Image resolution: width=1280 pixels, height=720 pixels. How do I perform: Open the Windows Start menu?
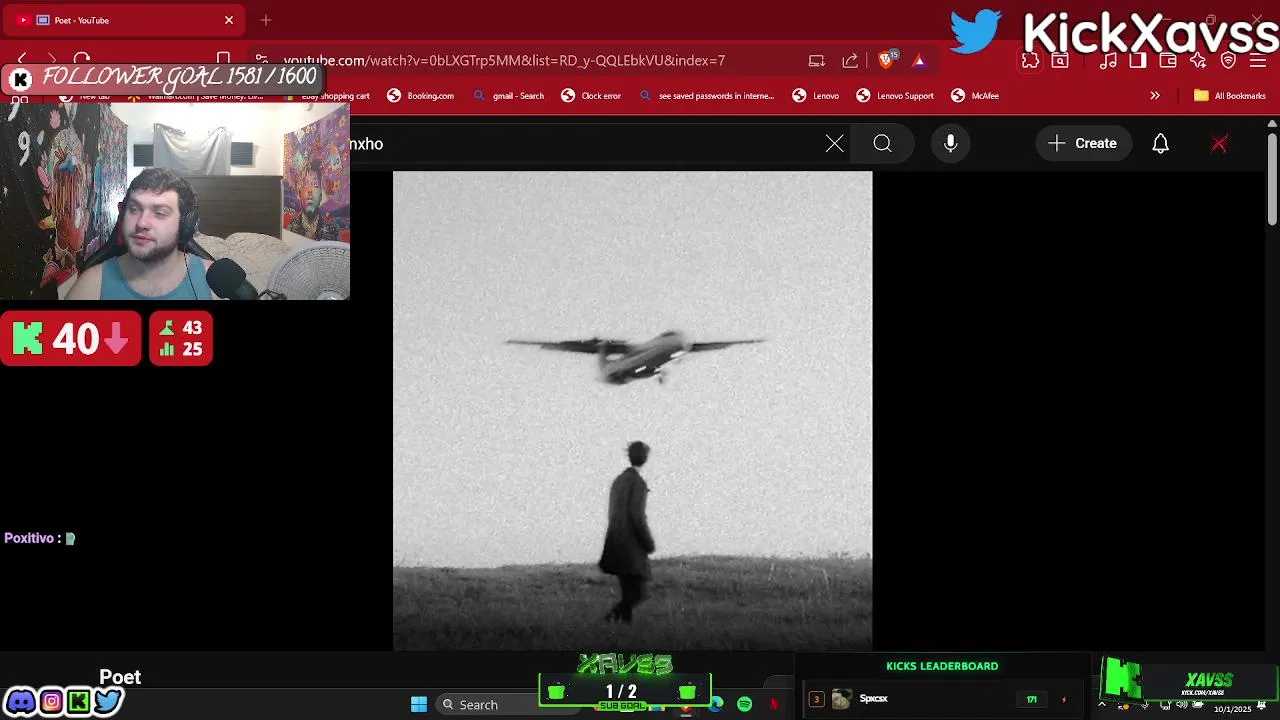(419, 705)
